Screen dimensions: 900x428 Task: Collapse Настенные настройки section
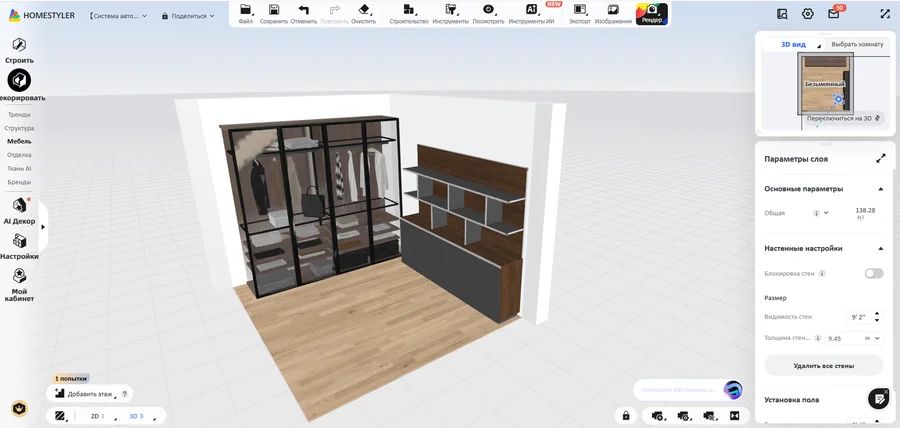pos(880,248)
